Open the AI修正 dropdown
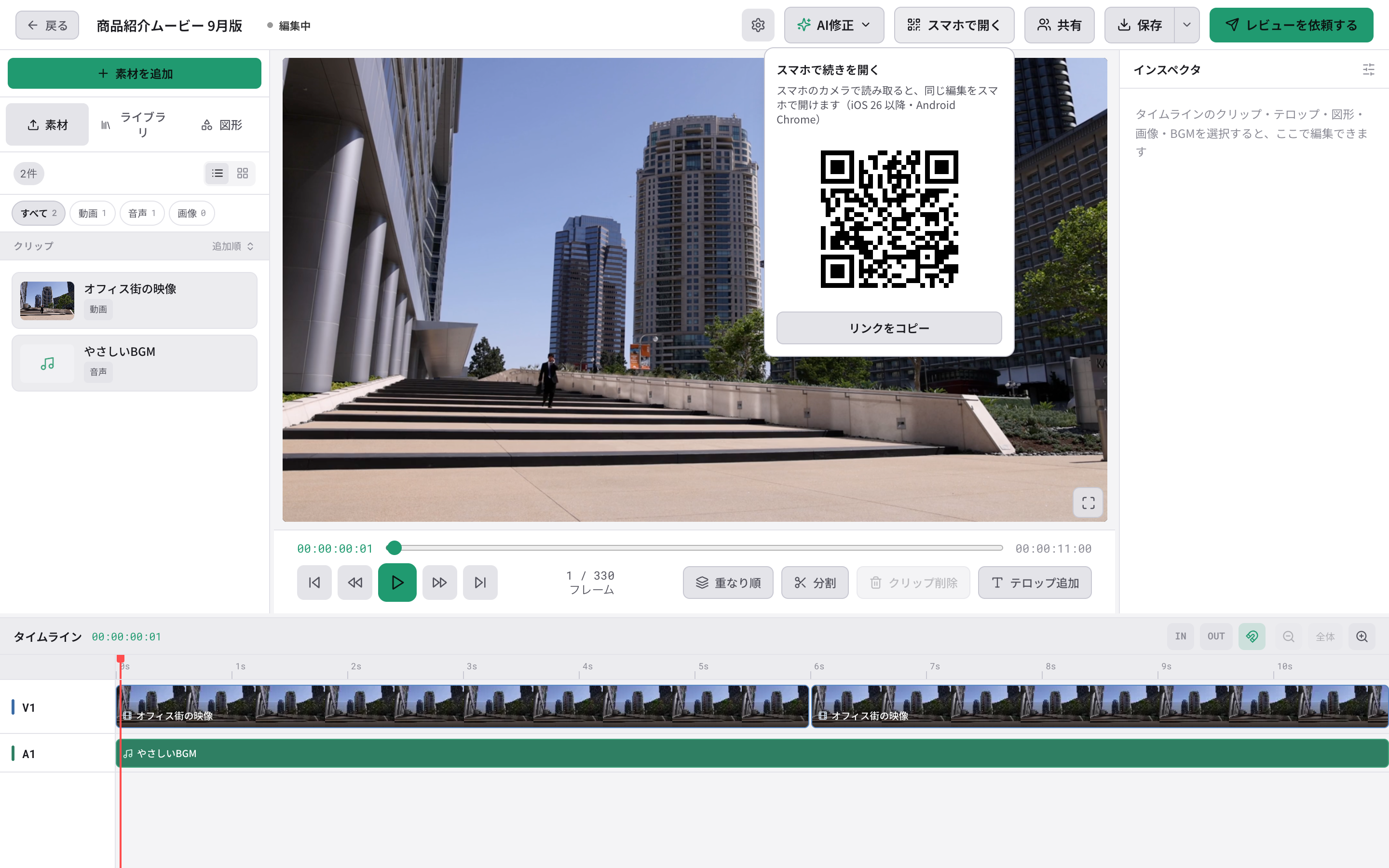The height and width of the screenshot is (868, 1389). pos(834,25)
